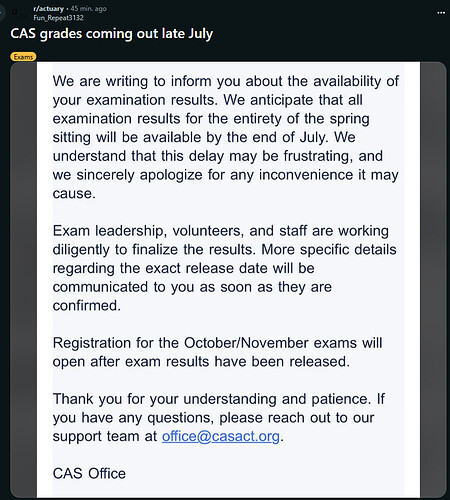The width and height of the screenshot is (450, 500).
Task: Click the '45 min. ago' timestamp
Action: [x=88, y=9]
